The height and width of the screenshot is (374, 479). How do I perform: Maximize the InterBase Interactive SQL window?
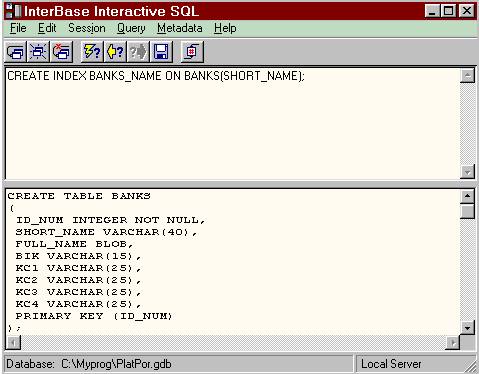pyautogui.click(x=448, y=11)
